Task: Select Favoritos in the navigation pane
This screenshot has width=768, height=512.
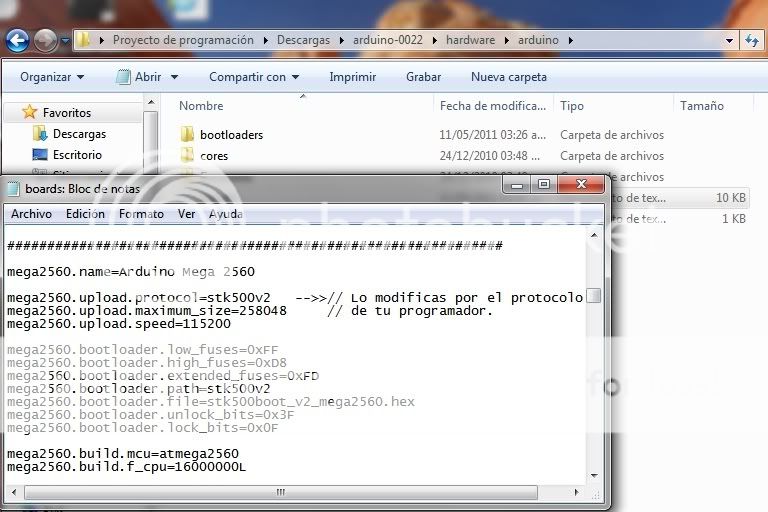Action: pyautogui.click(x=67, y=113)
